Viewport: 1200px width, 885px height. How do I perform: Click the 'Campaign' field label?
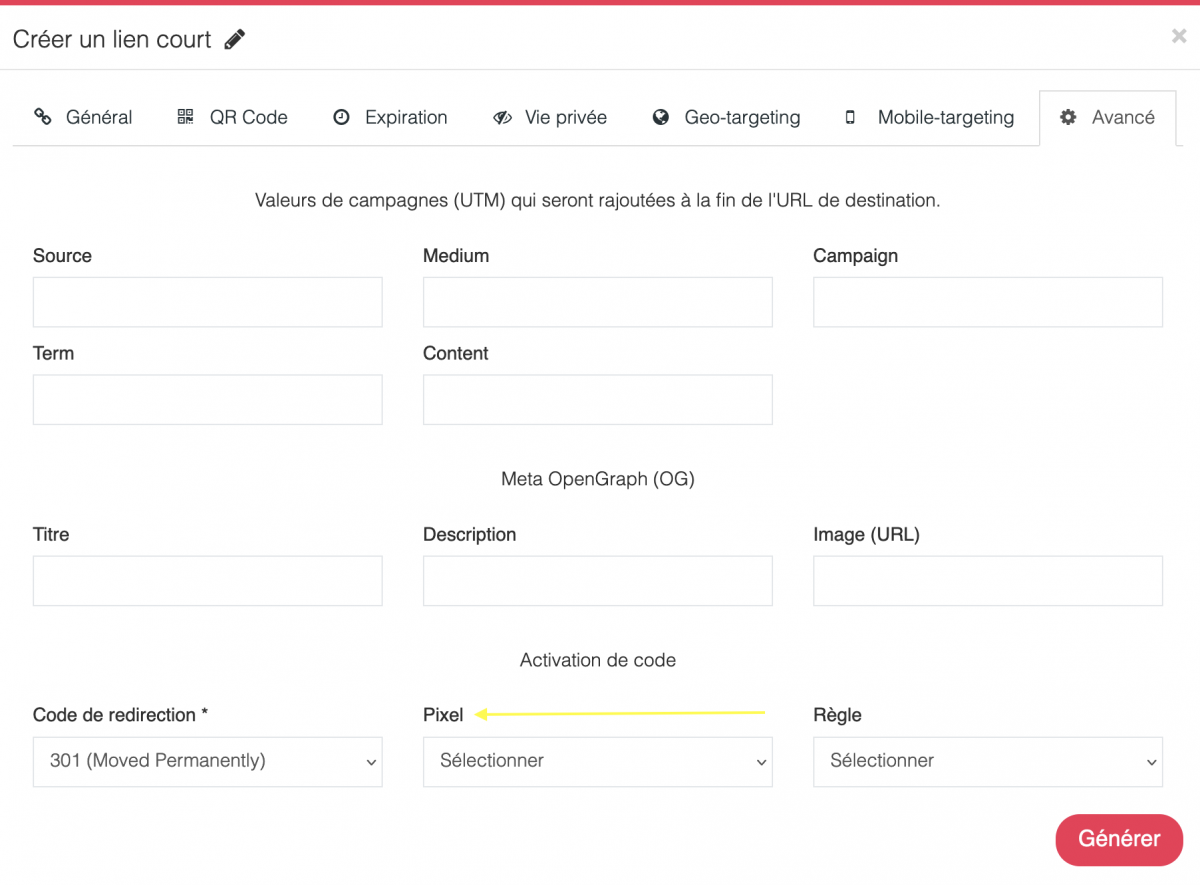(855, 256)
